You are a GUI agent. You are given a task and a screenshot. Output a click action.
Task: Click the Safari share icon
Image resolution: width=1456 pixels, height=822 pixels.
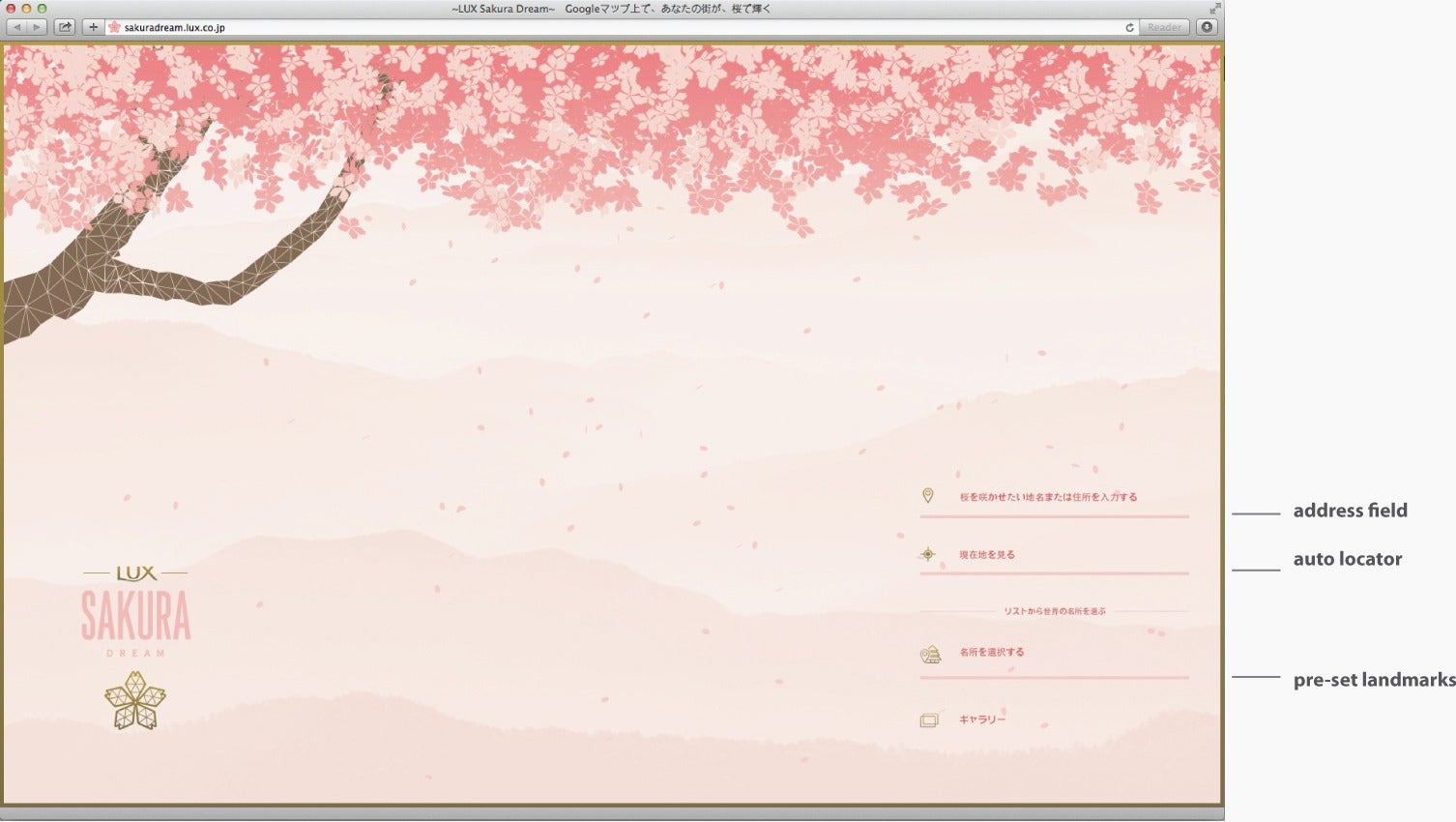pyautogui.click(x=65, y=27)
